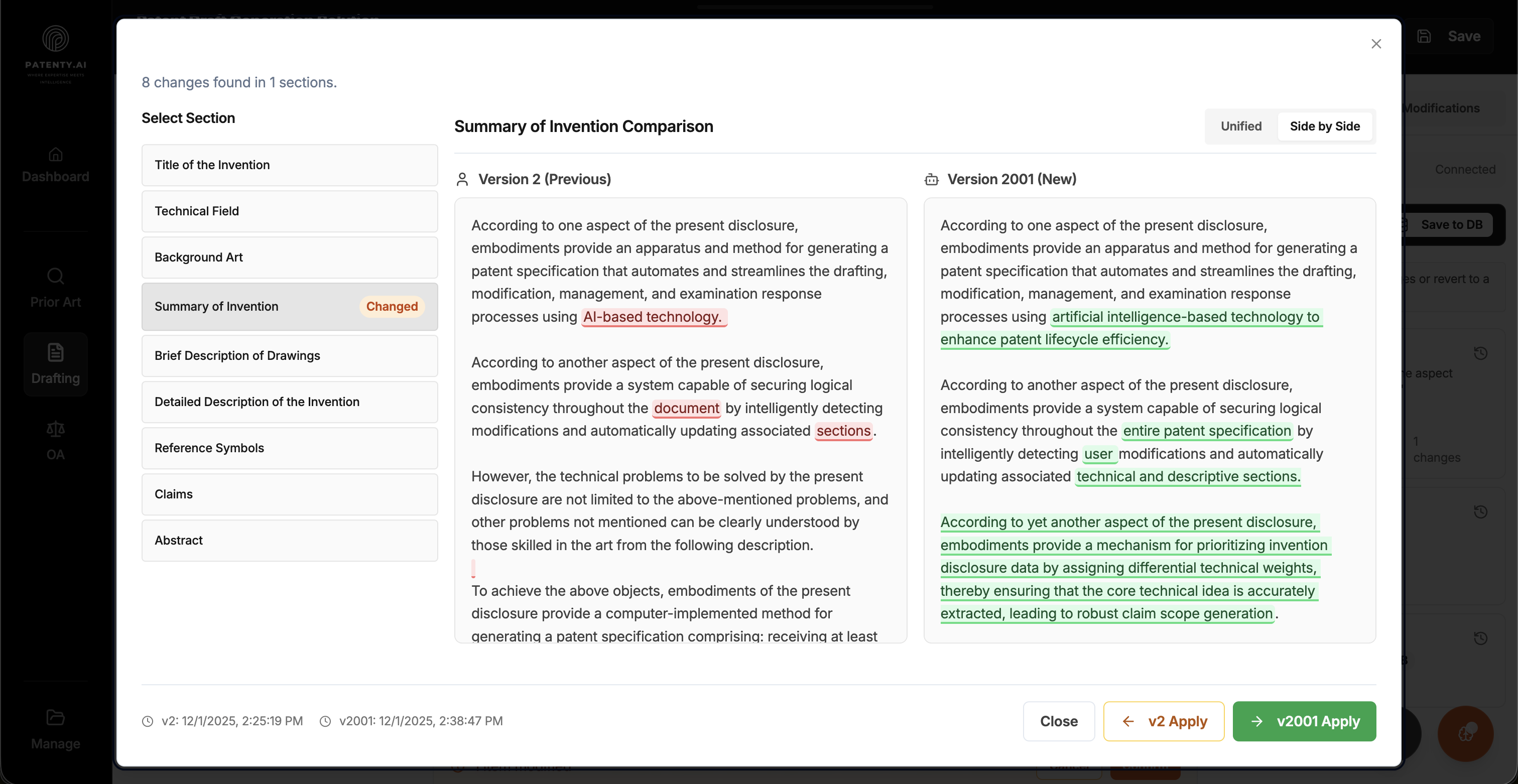The image size is (1518, 784).
Task: Click the PATENTY.AI logo icon
Action: 55,39
